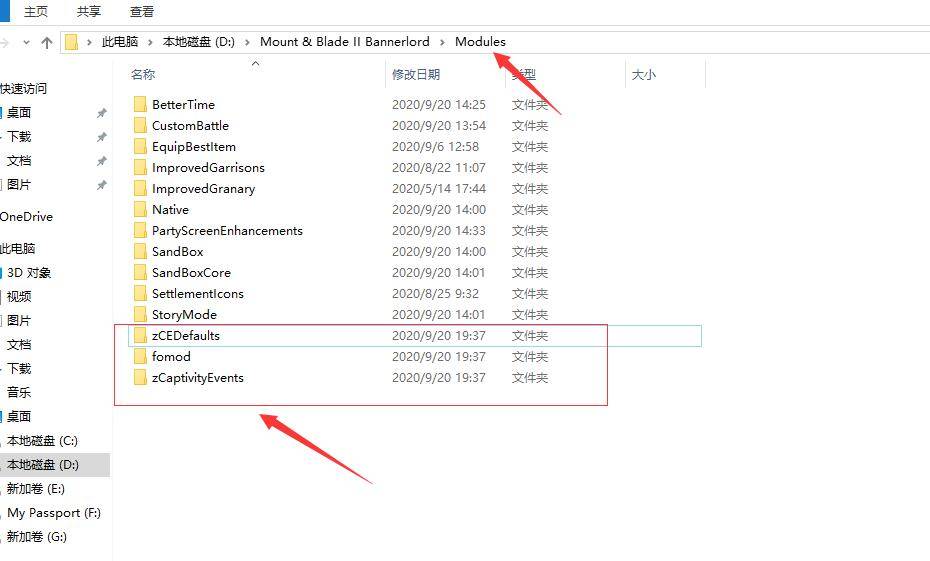The height and width of the screenshot is (561, 930).
Task: Sort by 名称 column header
Action: tap(143, 74)
